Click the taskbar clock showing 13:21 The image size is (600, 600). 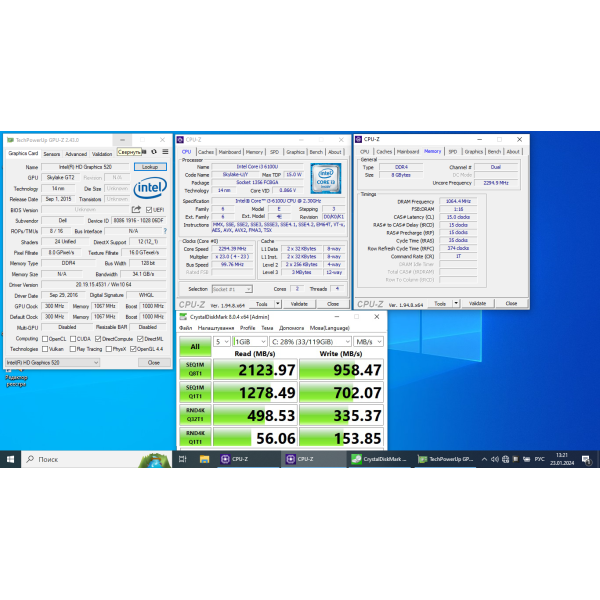(x=562, y=459)
